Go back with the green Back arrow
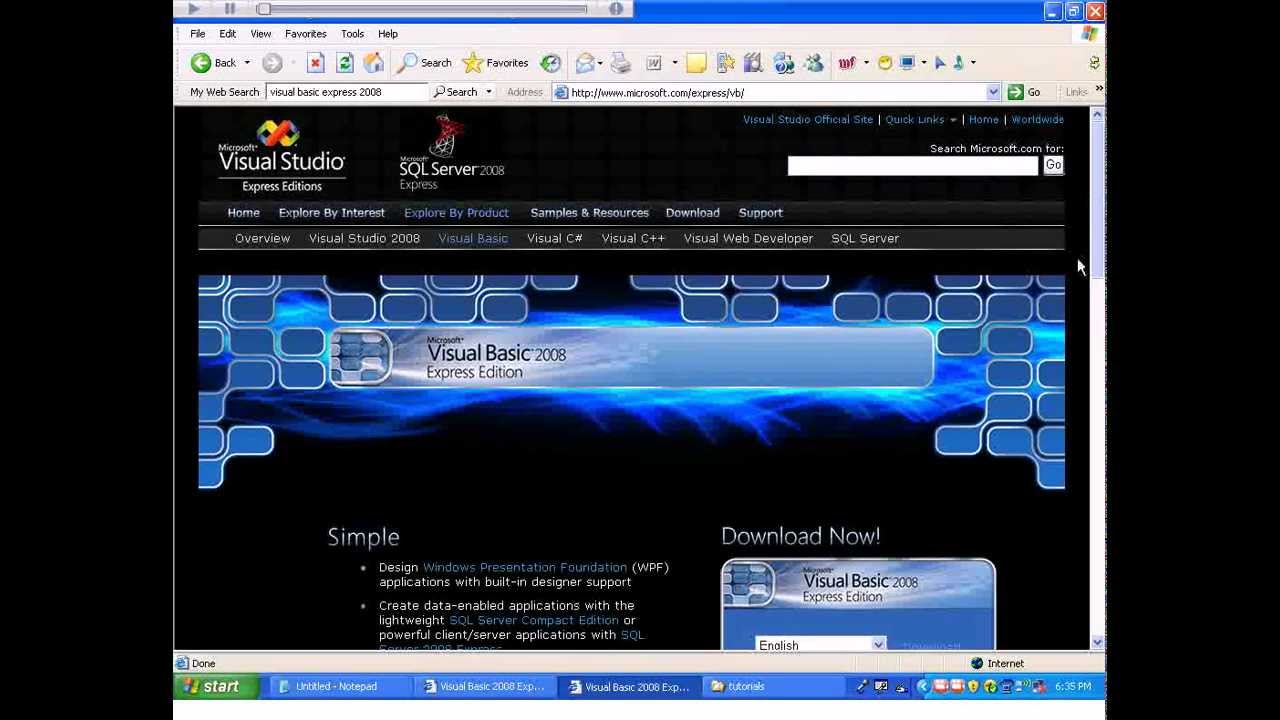1280x720 pixels. tap(213, 63)
